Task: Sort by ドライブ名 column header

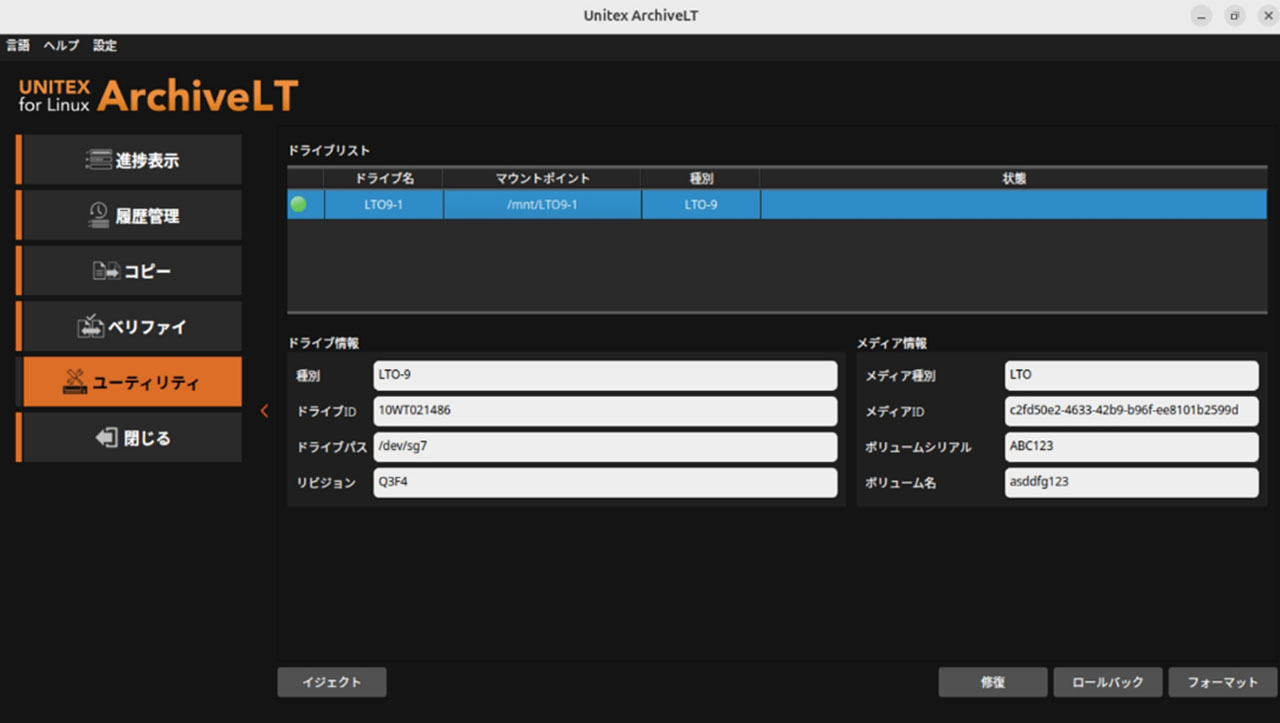Action: [x=384, y=178]
